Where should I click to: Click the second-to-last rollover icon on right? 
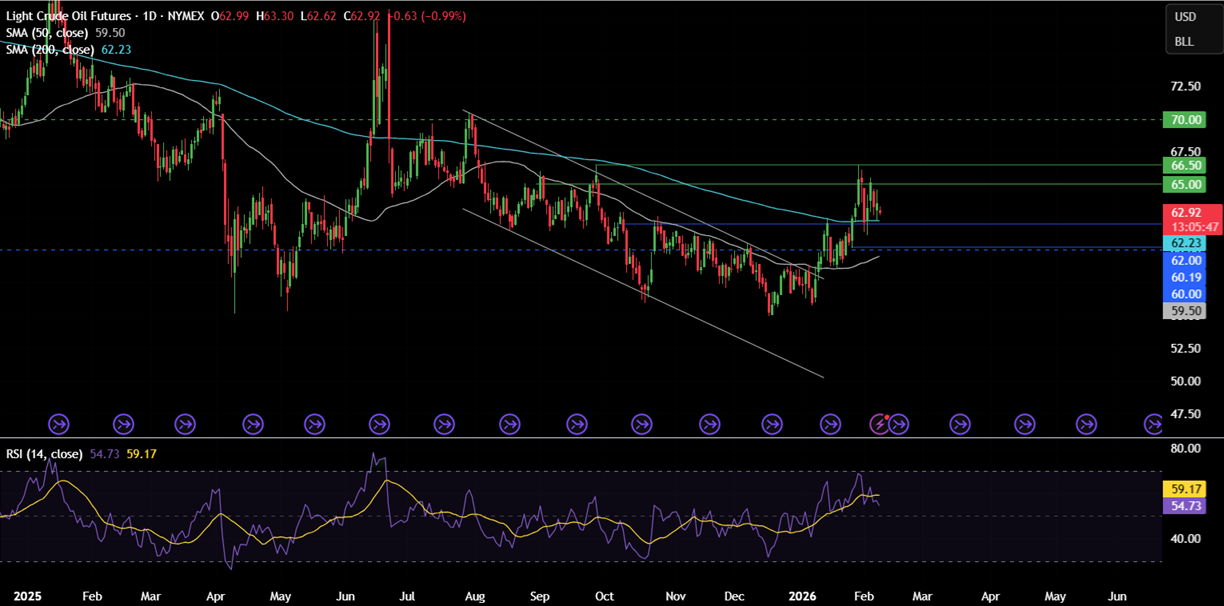point(1088,425)
